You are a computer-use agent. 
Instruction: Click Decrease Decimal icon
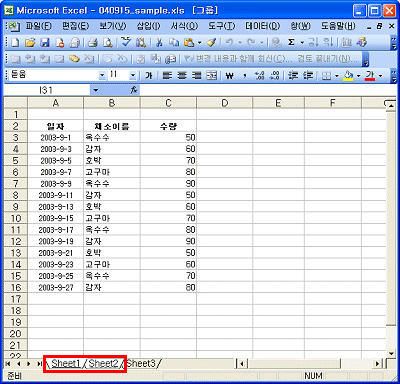pos(274,76)
